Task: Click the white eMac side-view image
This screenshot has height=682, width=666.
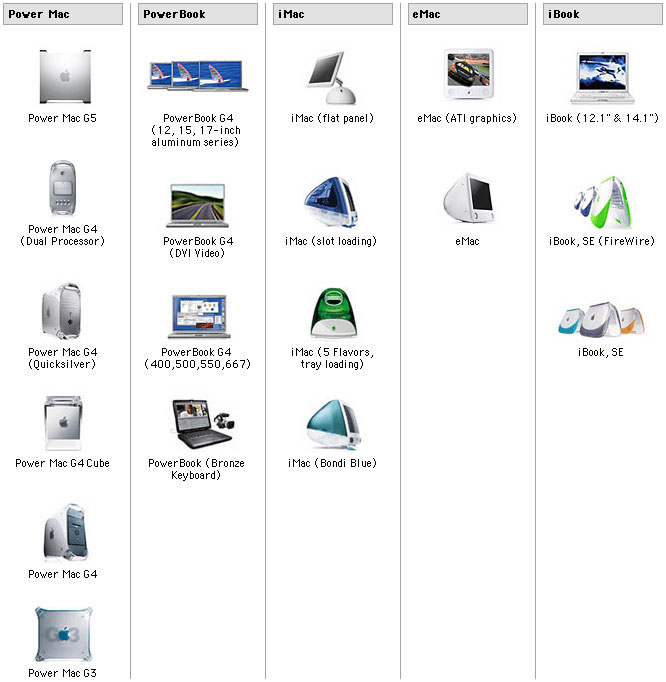Action: pyautogui.click(x=469, y=198)
